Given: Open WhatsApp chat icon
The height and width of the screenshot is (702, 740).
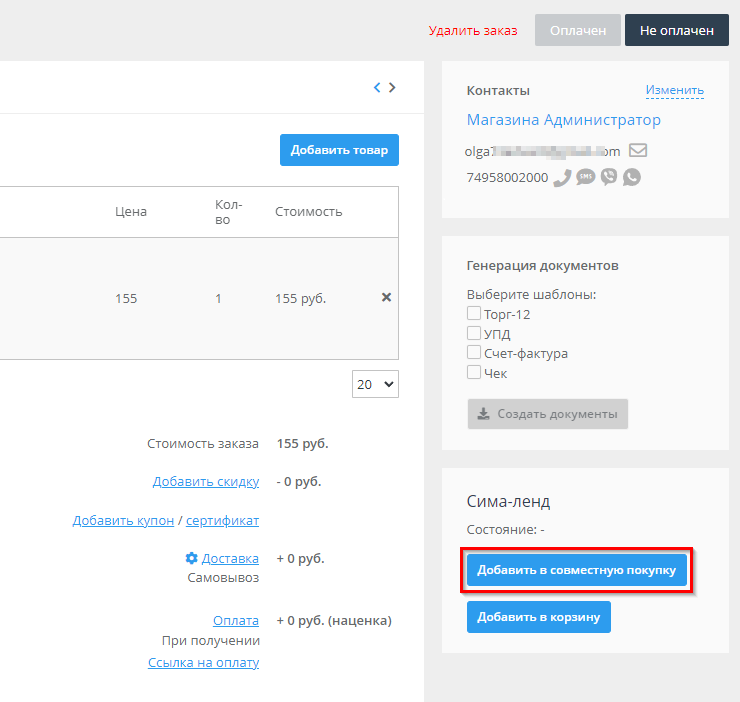Looking at the screenshot, I should click(631, 177).
